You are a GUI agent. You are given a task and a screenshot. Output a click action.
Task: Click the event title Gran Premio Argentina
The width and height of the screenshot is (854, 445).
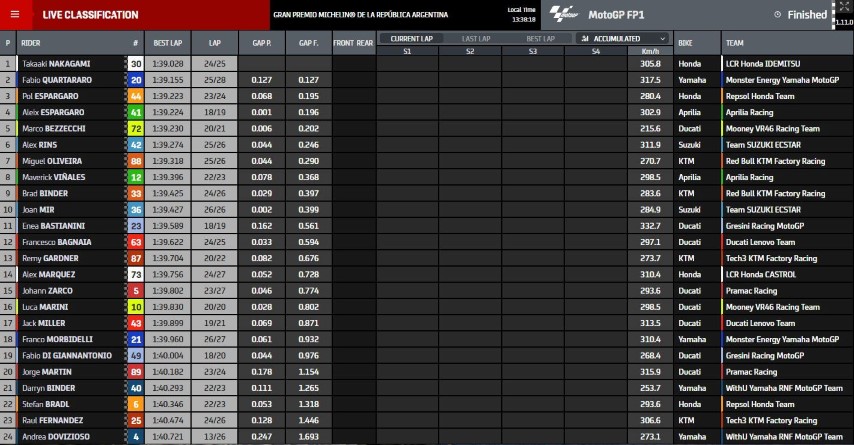[x=361, y=15]
